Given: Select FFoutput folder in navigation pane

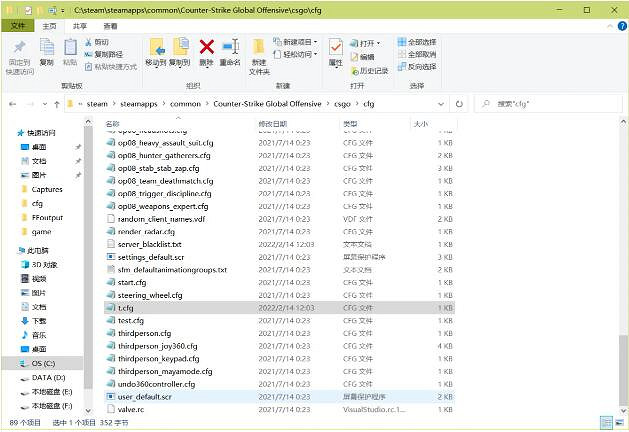Looking at the screenshot, I should (x=47, y=218).
